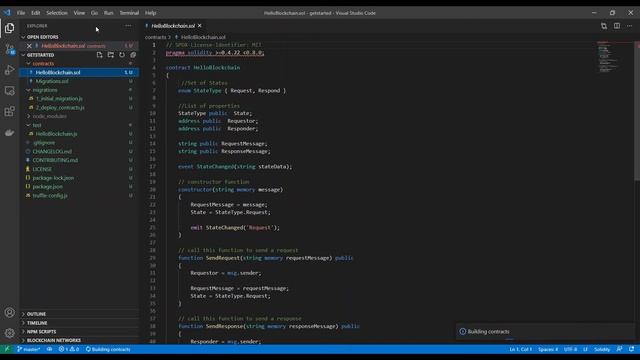The width and height of the screenshot is (640, 360).
Task: Synchronize changes via status bar cloud icon
Action: tap(49, 349)
